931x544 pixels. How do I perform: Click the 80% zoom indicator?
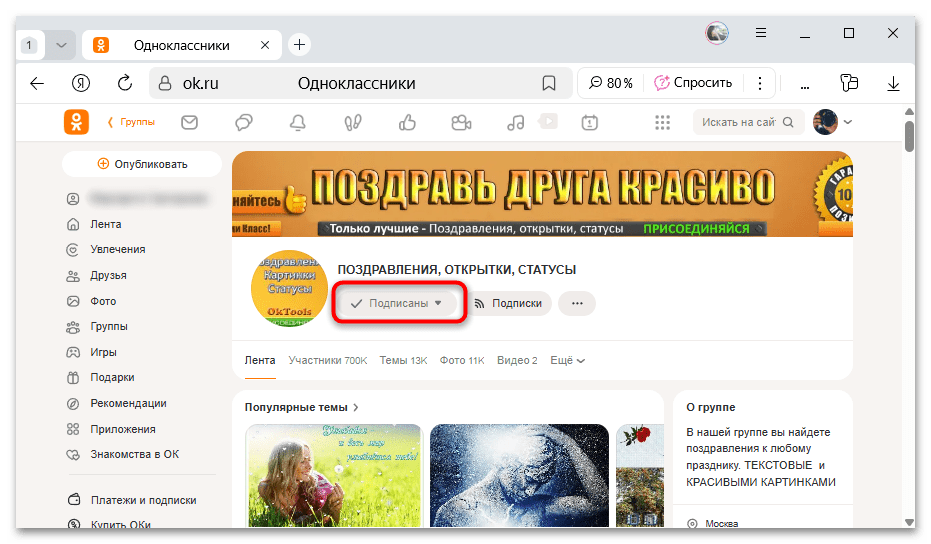[x=611, y=83]
